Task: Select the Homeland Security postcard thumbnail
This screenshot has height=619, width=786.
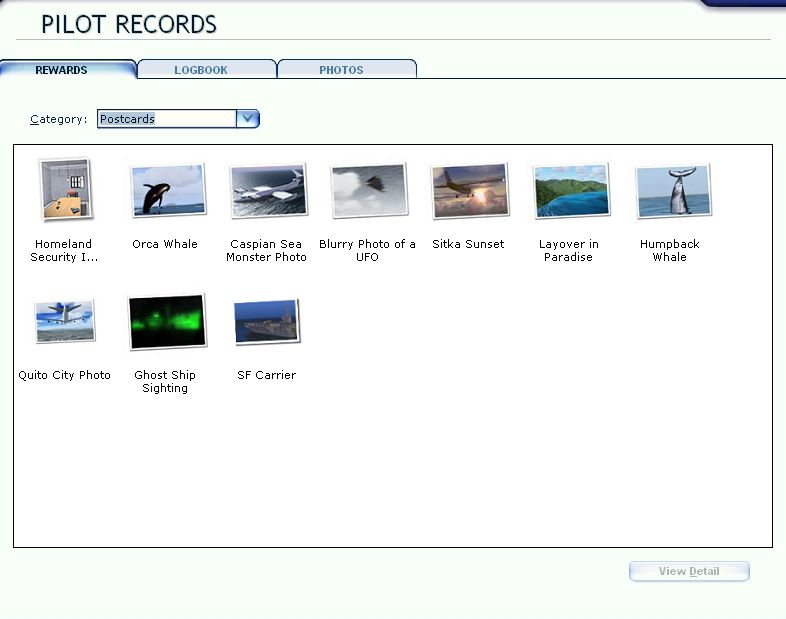Action: pos(65,189)
